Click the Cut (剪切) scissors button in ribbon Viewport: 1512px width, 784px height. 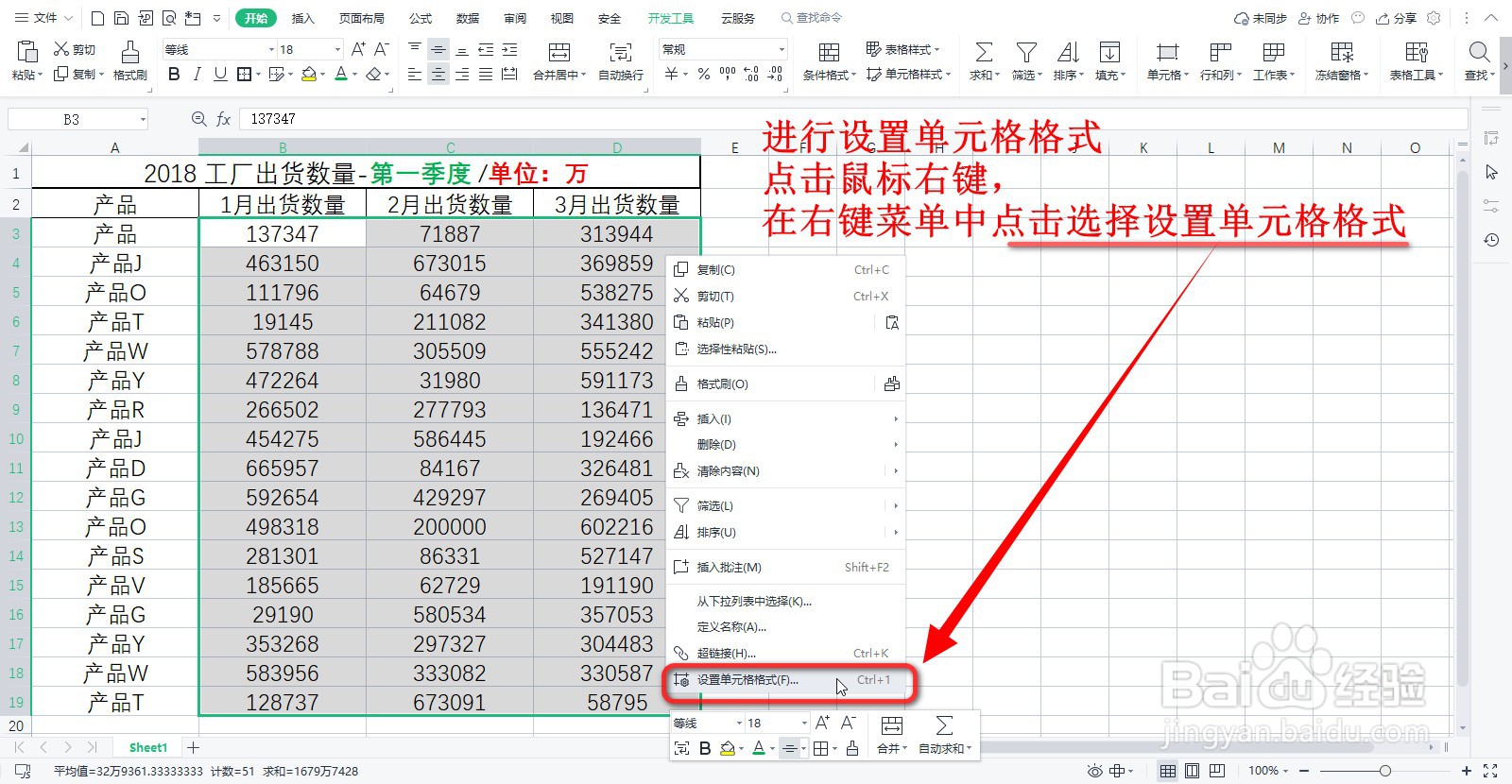click(x=74, y=49)
